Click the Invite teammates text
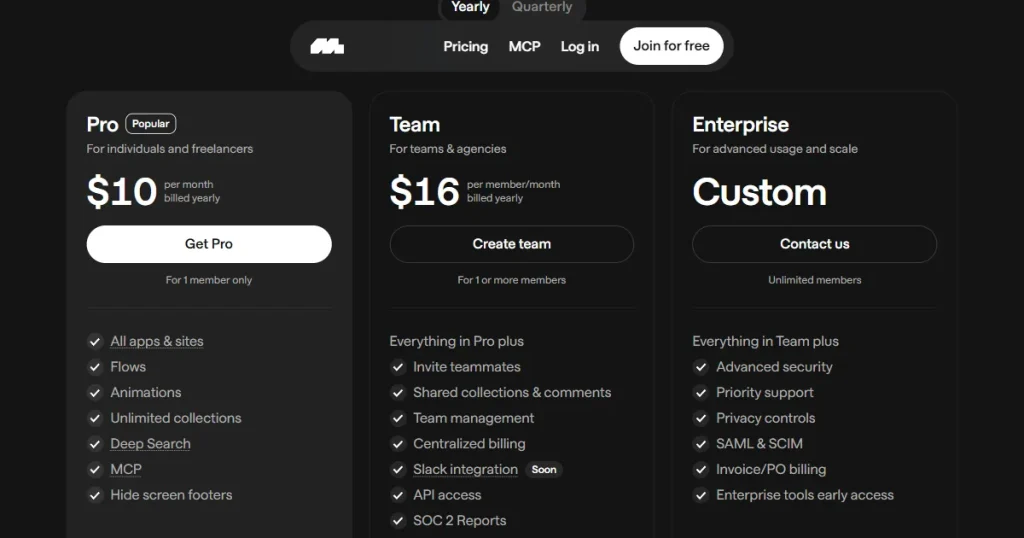 [467, 367]
